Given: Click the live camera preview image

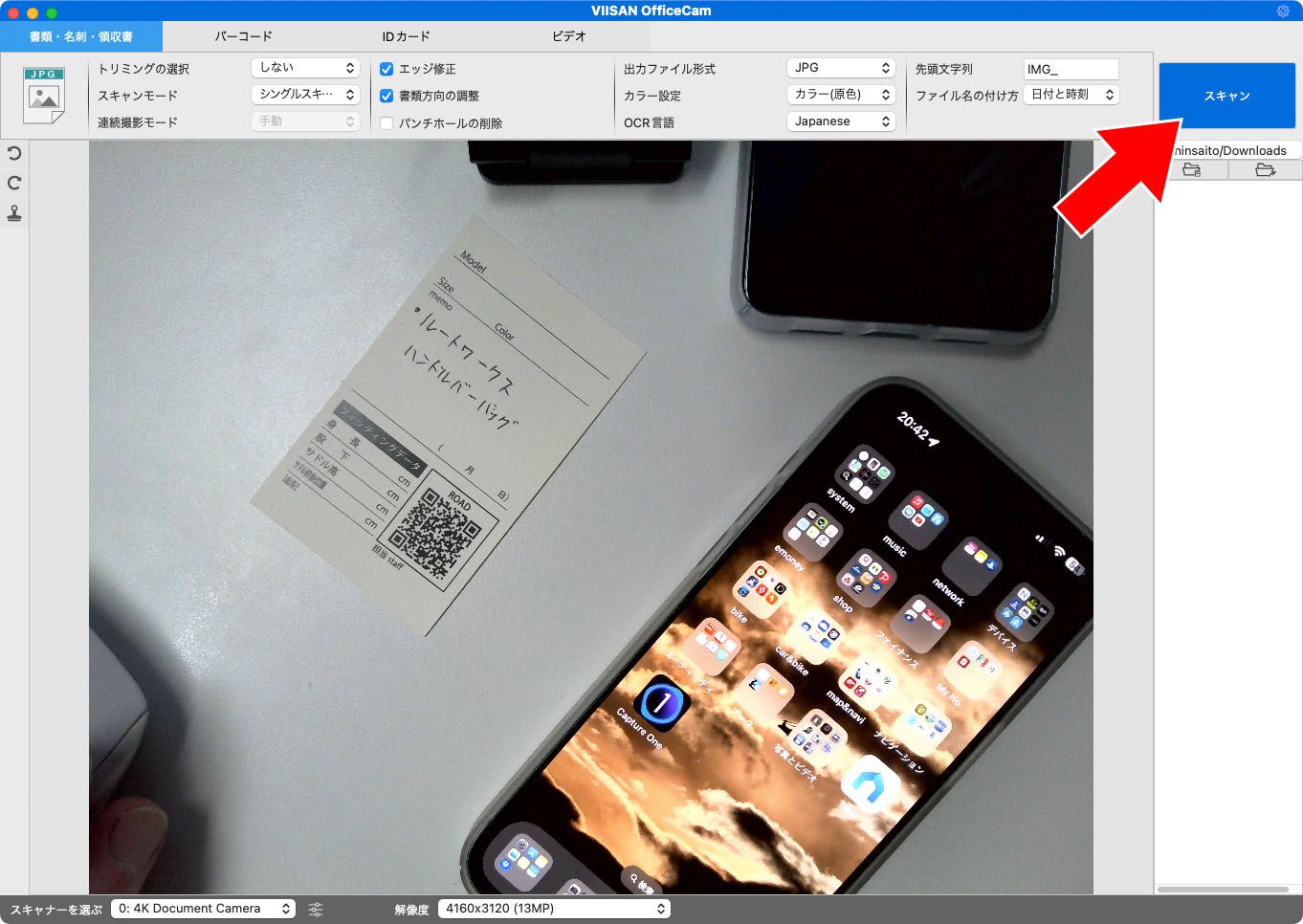Looking at the screenshot, I should coord(591,517).
